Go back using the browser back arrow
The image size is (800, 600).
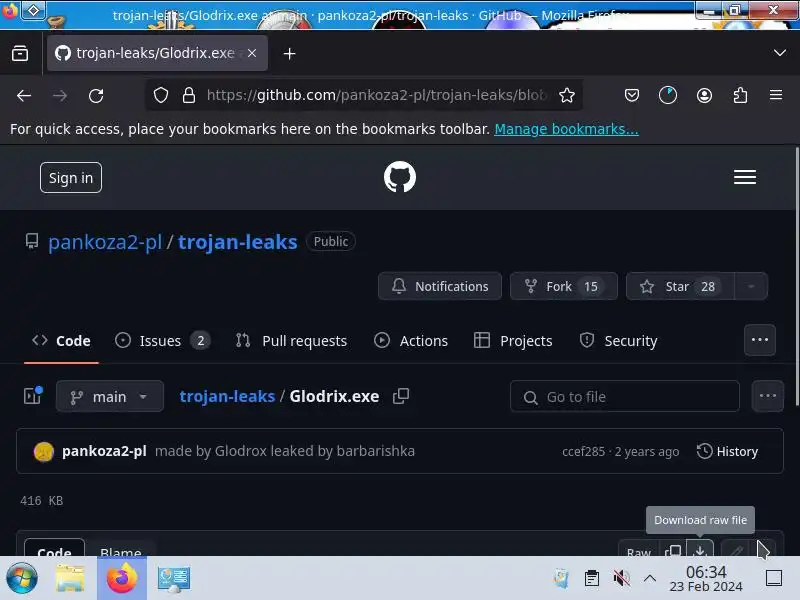pyautogui.click(x=24, y=95)
